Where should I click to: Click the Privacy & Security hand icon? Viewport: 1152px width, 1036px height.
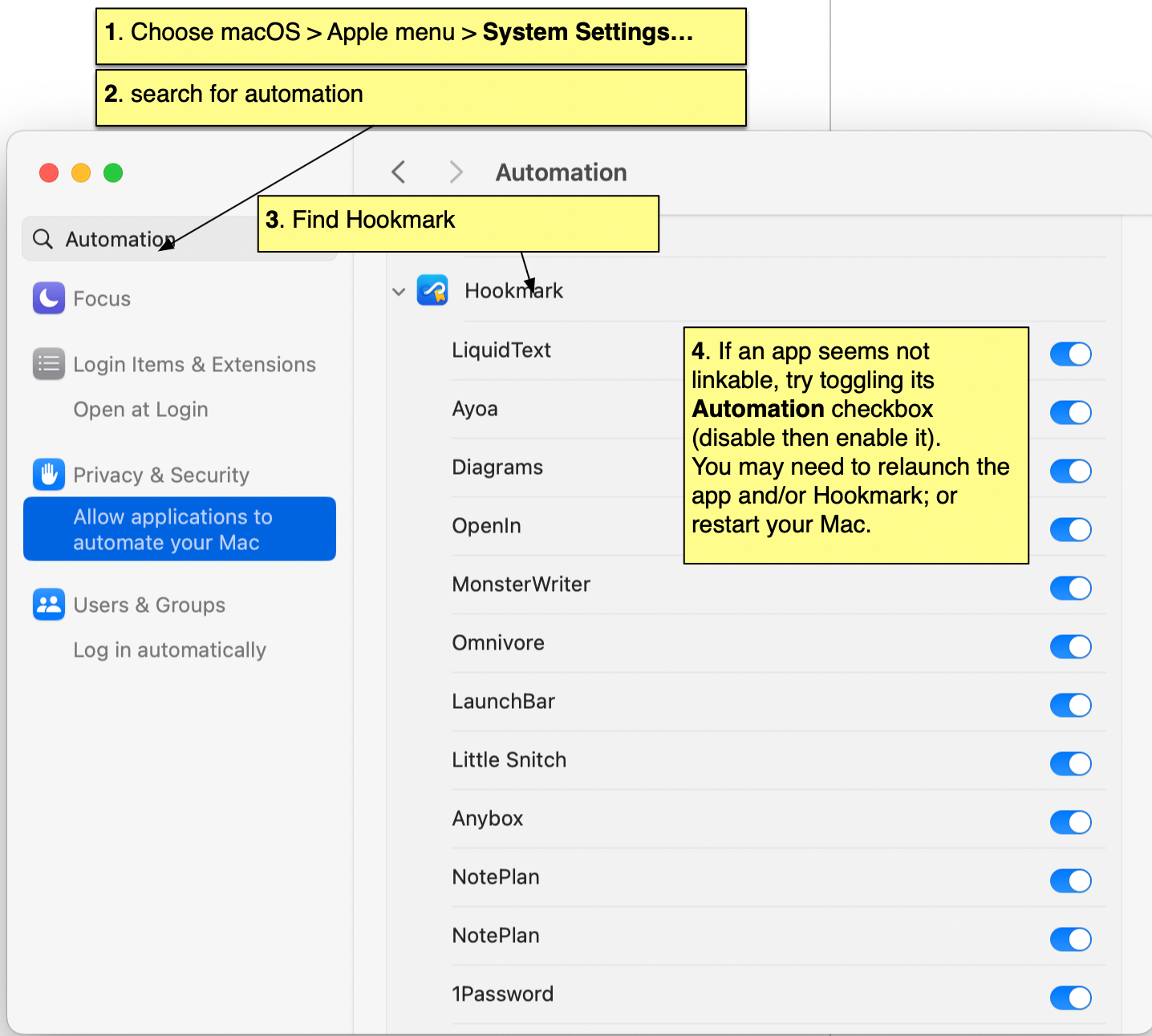49,475
